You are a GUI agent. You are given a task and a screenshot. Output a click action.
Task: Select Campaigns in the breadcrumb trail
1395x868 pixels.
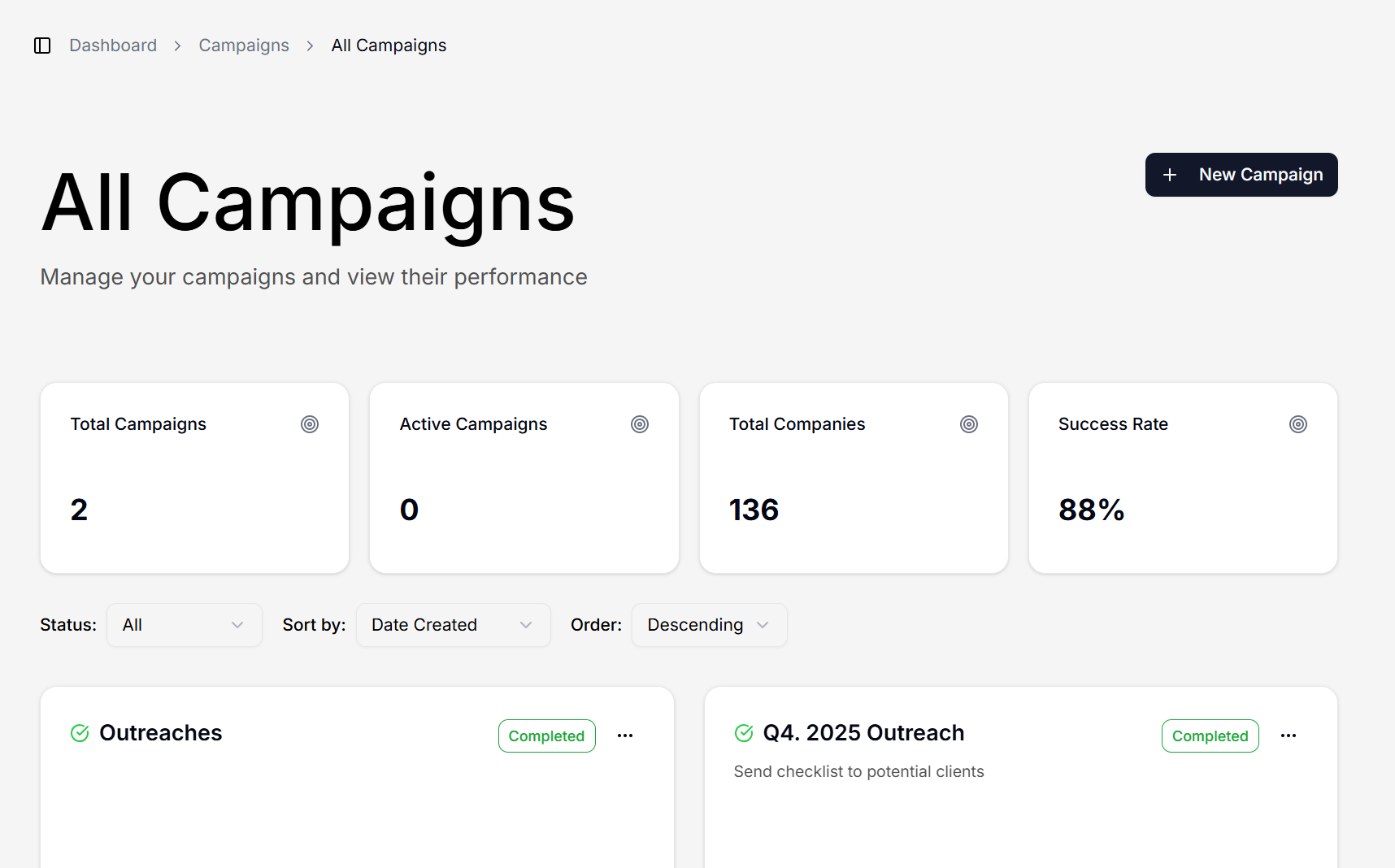(244, 46)
